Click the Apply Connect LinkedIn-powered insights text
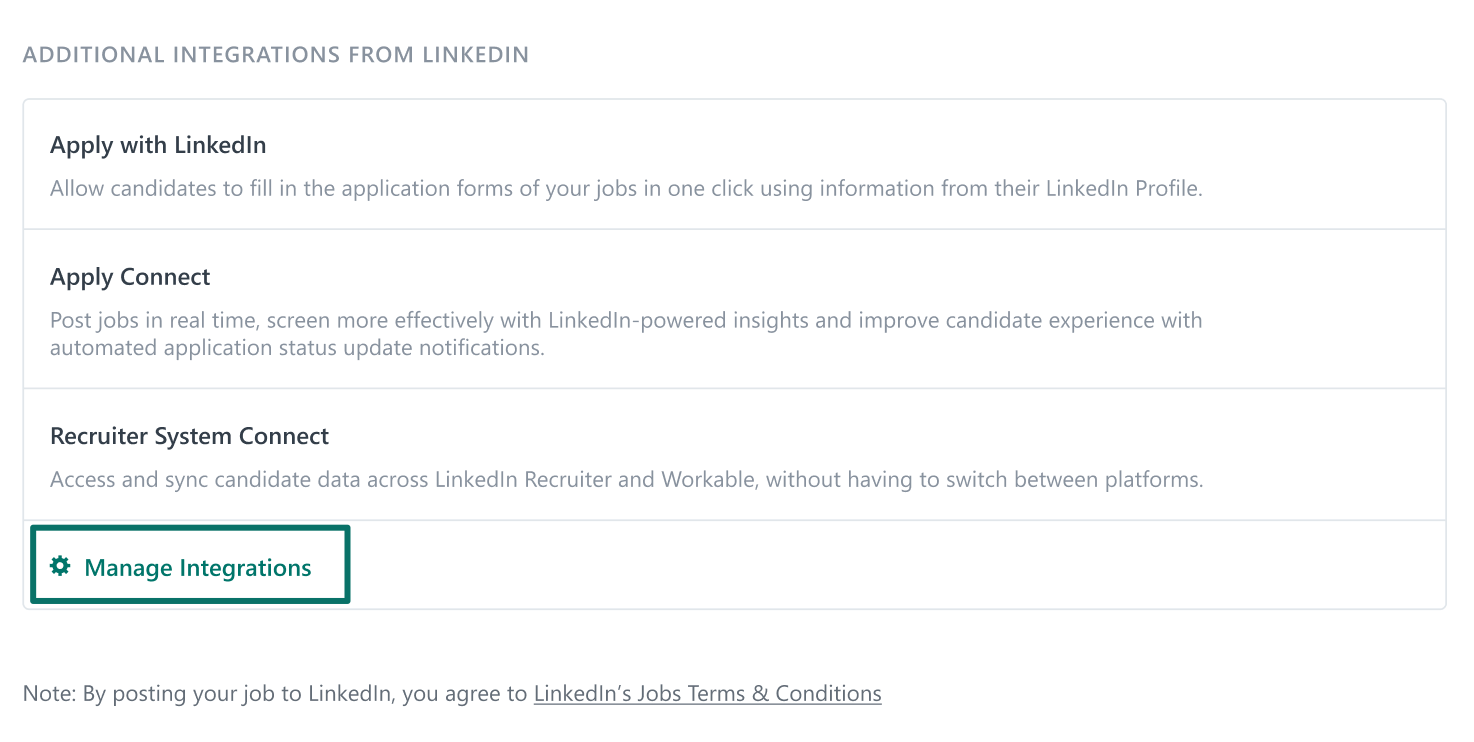Screen dimensions: 1474x742 (x=626, y=320)
